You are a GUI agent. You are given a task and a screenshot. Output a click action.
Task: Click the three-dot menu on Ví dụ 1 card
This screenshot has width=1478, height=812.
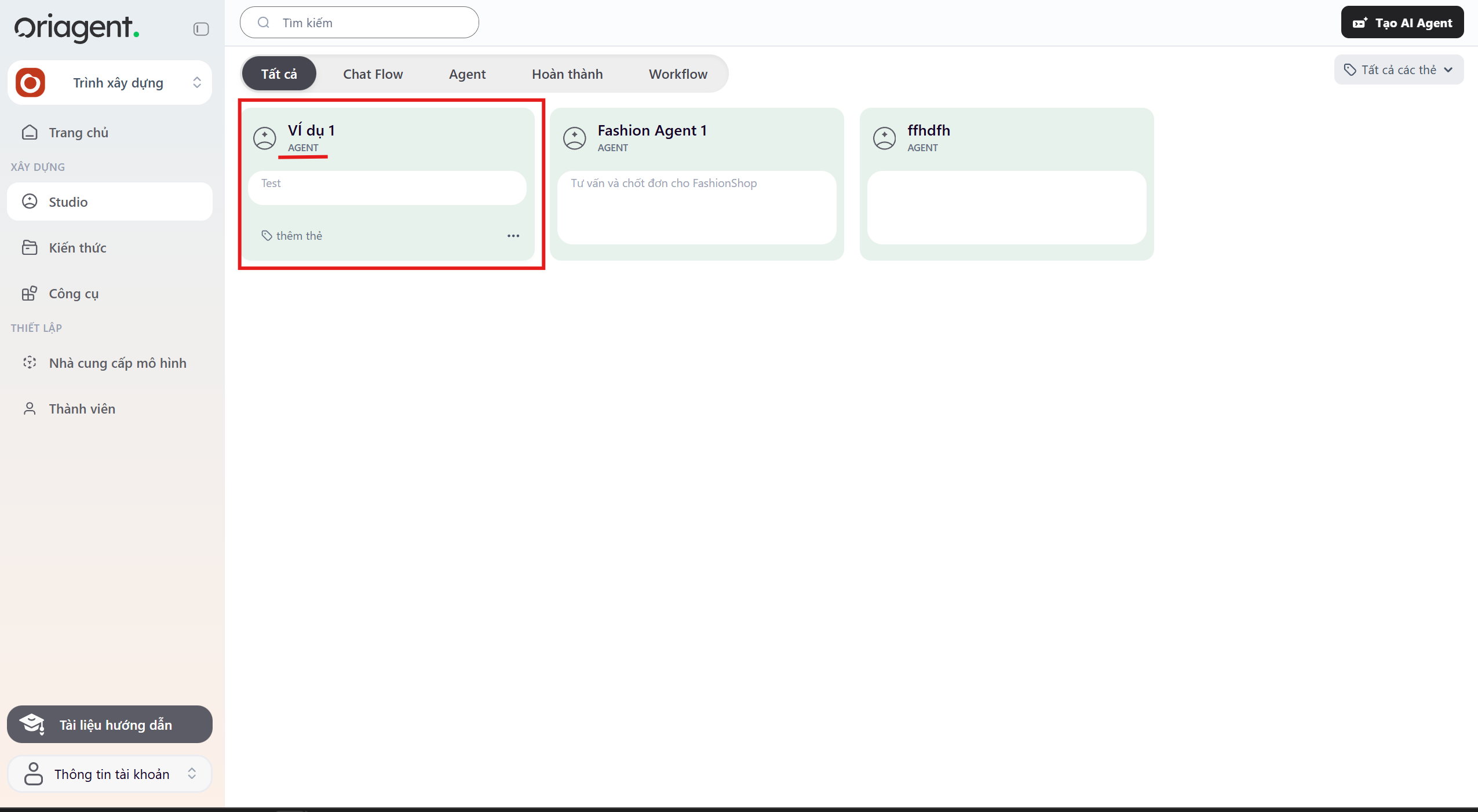click(513, 236)
